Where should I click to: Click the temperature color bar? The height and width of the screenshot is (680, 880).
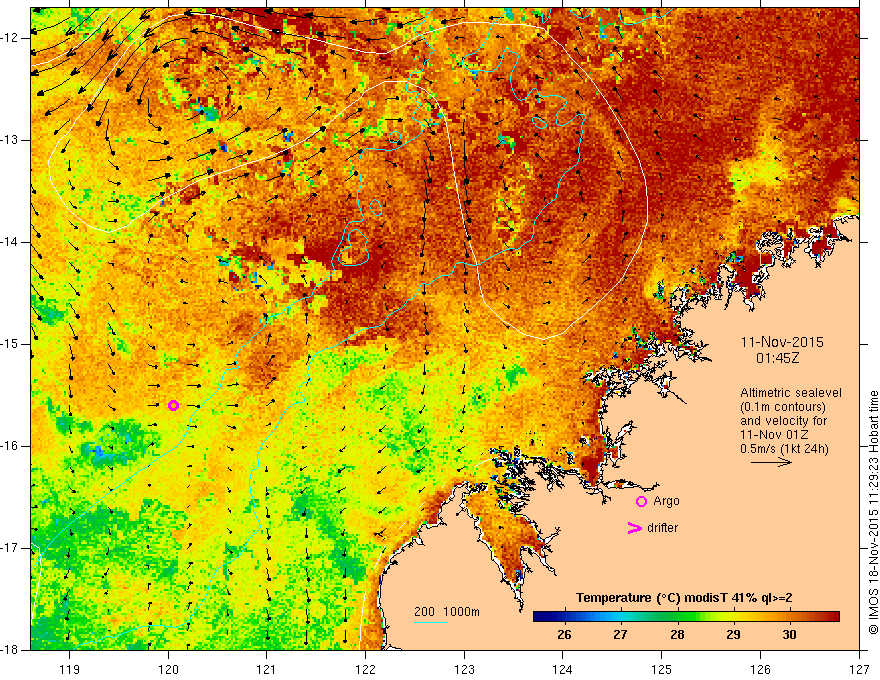pyautogui.click(x=686, y=617)
